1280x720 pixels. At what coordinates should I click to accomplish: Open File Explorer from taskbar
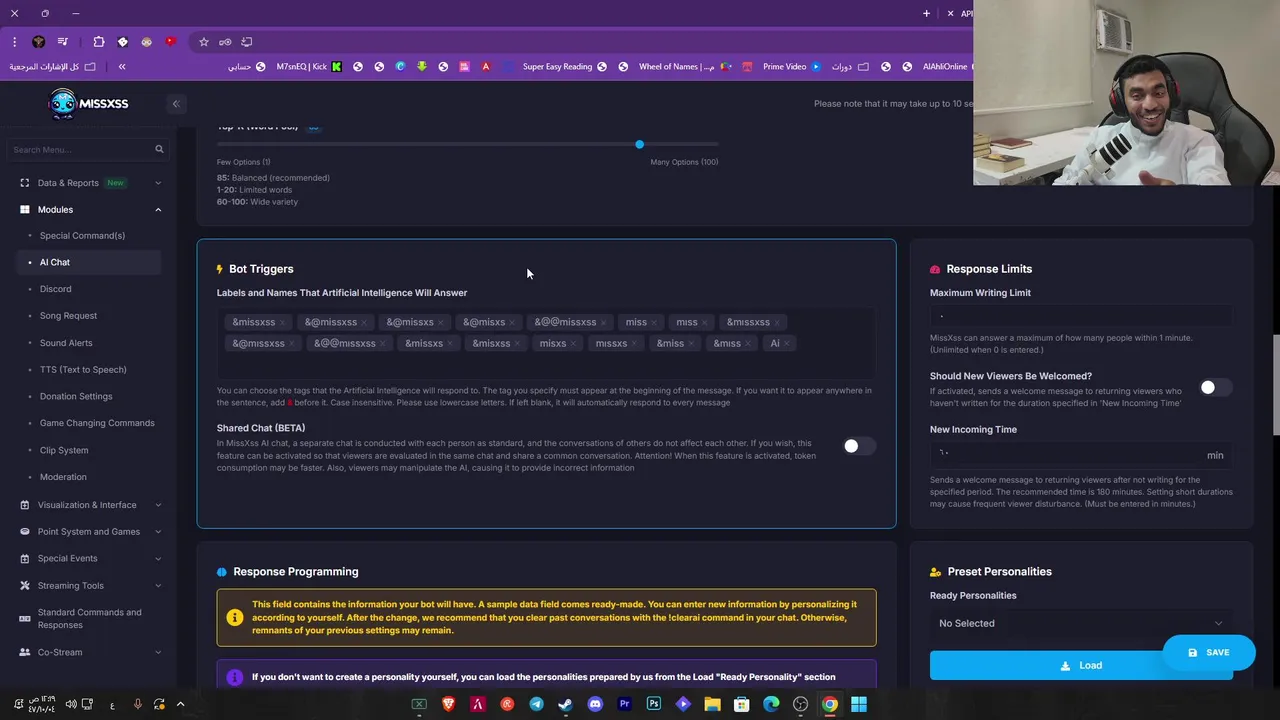pyautogui.click(x=712, y=704)
